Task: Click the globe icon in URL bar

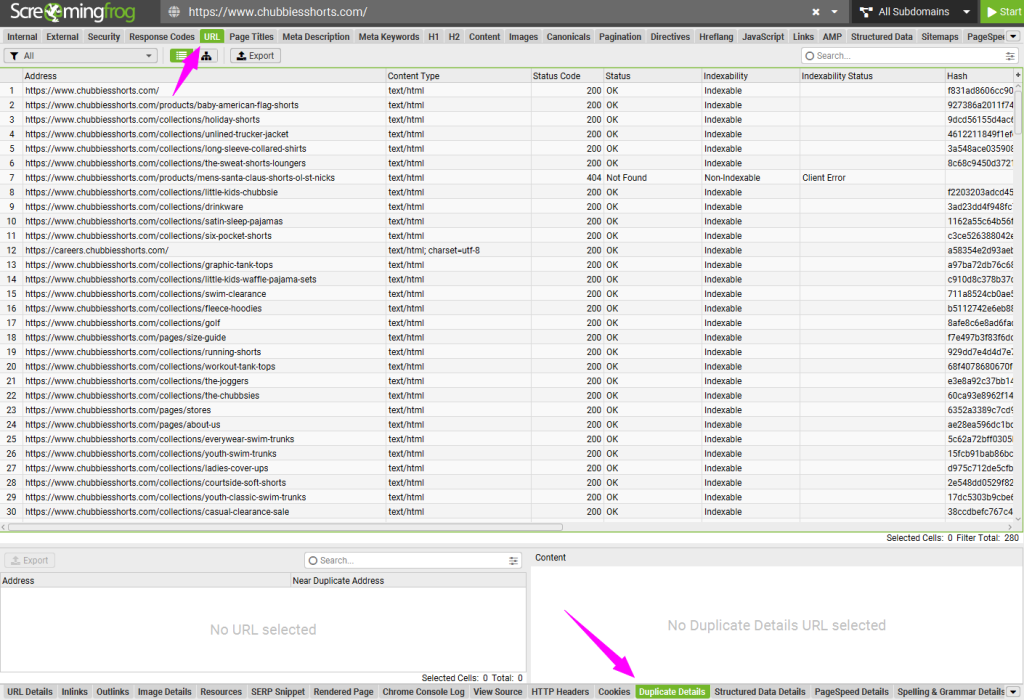Action: [x=175, y=12]
